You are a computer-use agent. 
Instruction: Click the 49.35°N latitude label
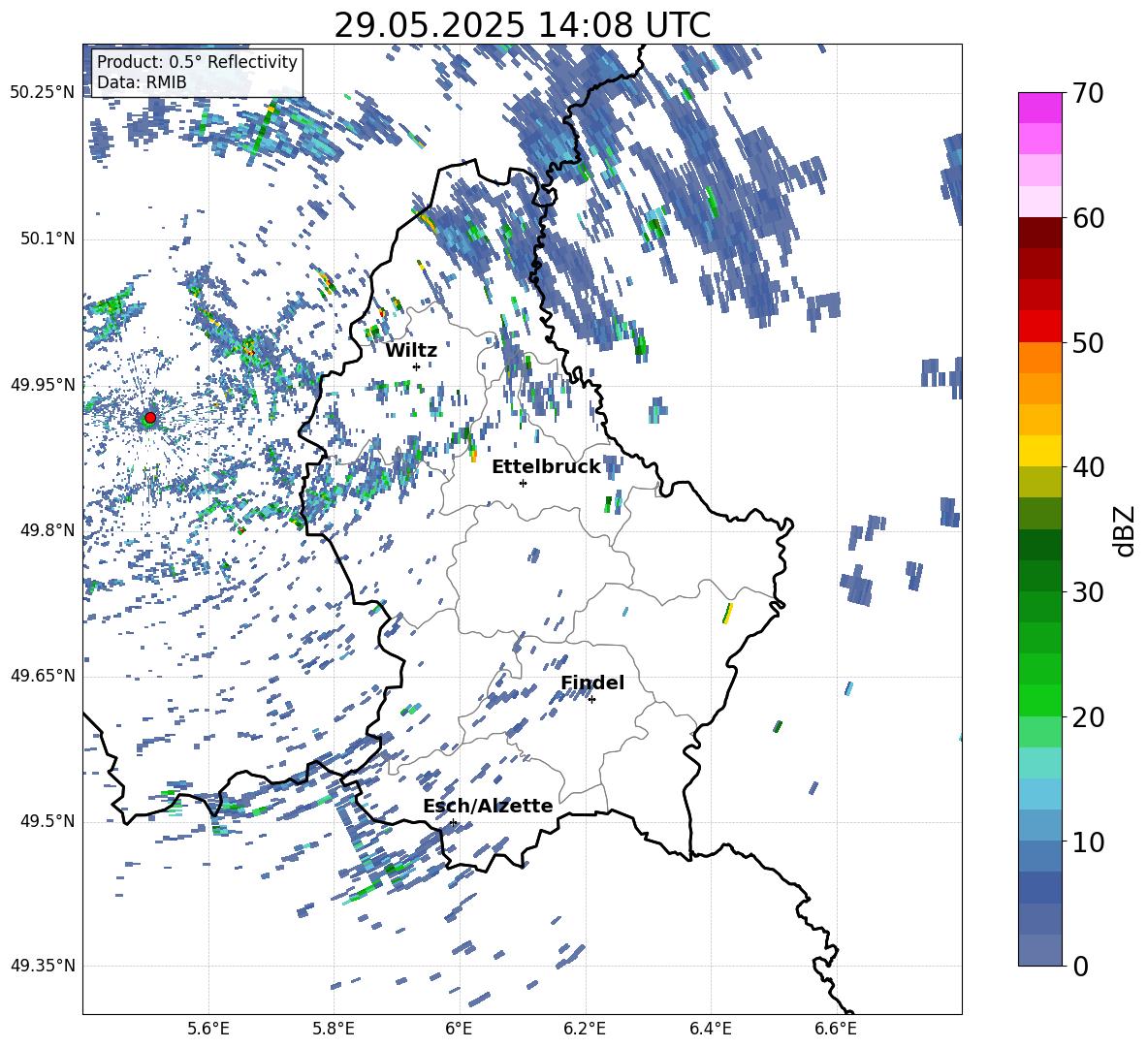point(43,966)
